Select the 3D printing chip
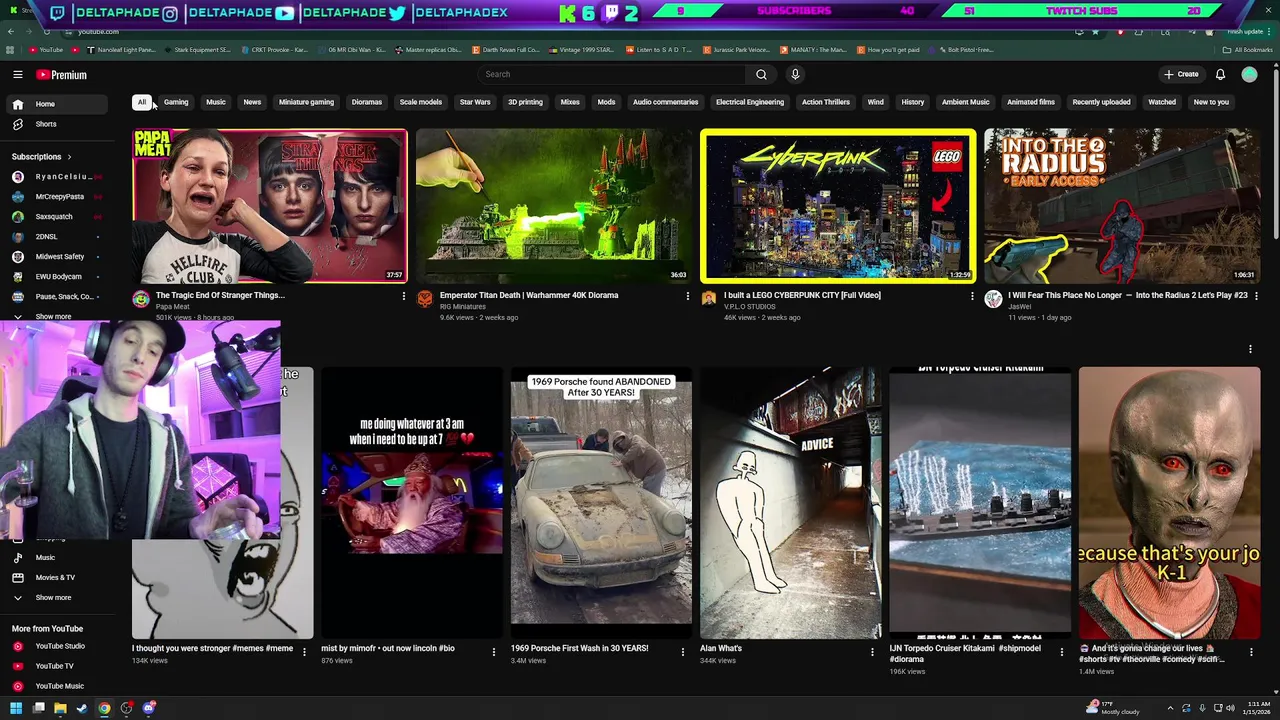 525,102
